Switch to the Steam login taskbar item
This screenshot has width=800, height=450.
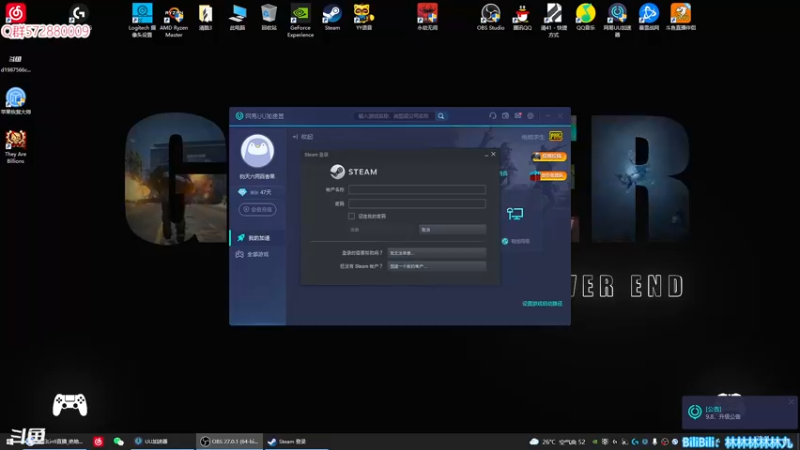[x=296, y=441]
